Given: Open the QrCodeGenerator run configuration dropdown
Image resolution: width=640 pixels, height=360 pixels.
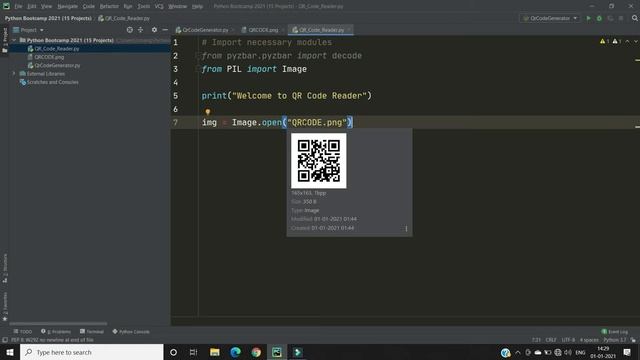Looking at the screenshot, I should tap(550, 18).
